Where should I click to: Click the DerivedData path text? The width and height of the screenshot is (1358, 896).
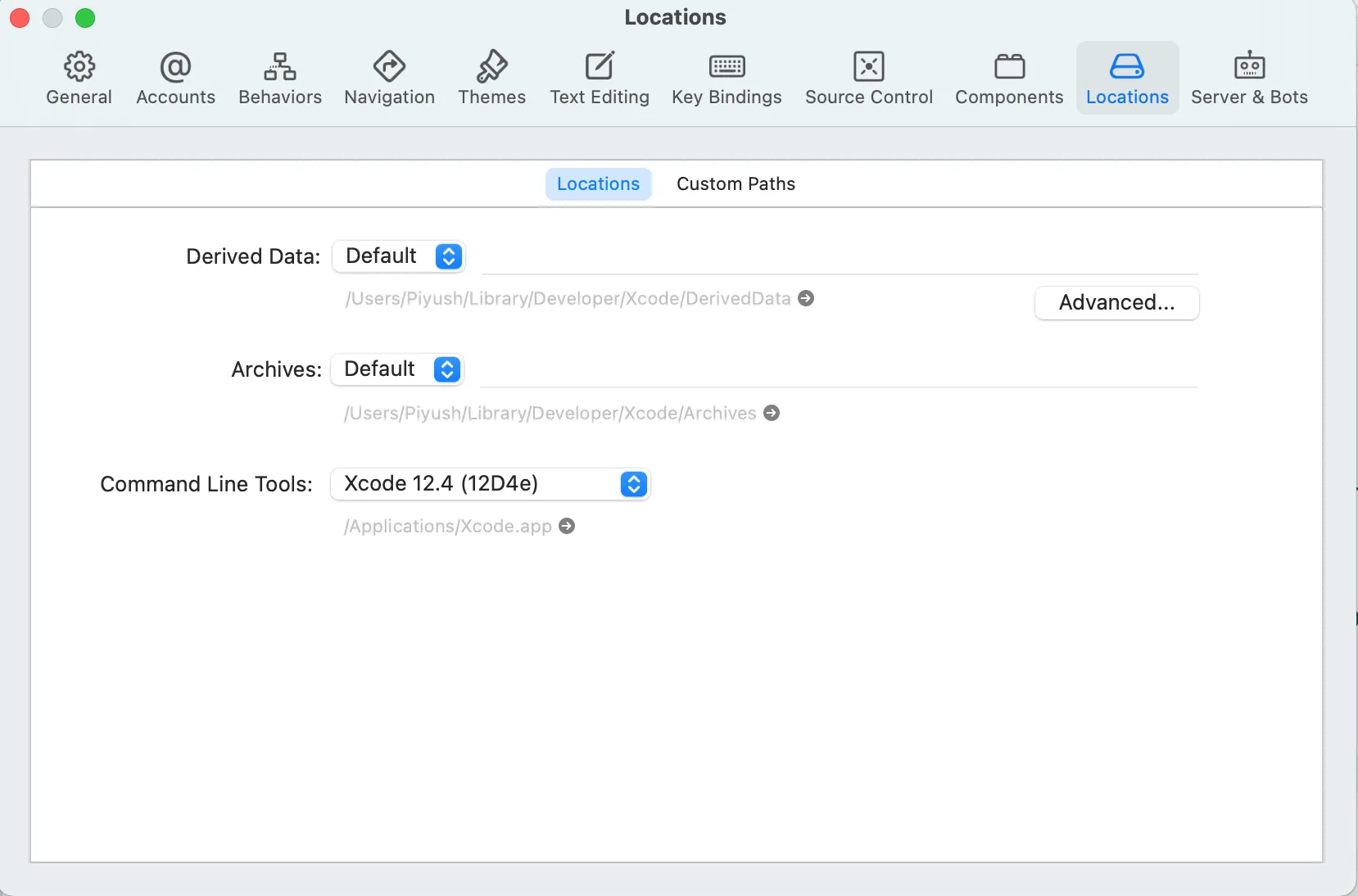tap(568, 298)
